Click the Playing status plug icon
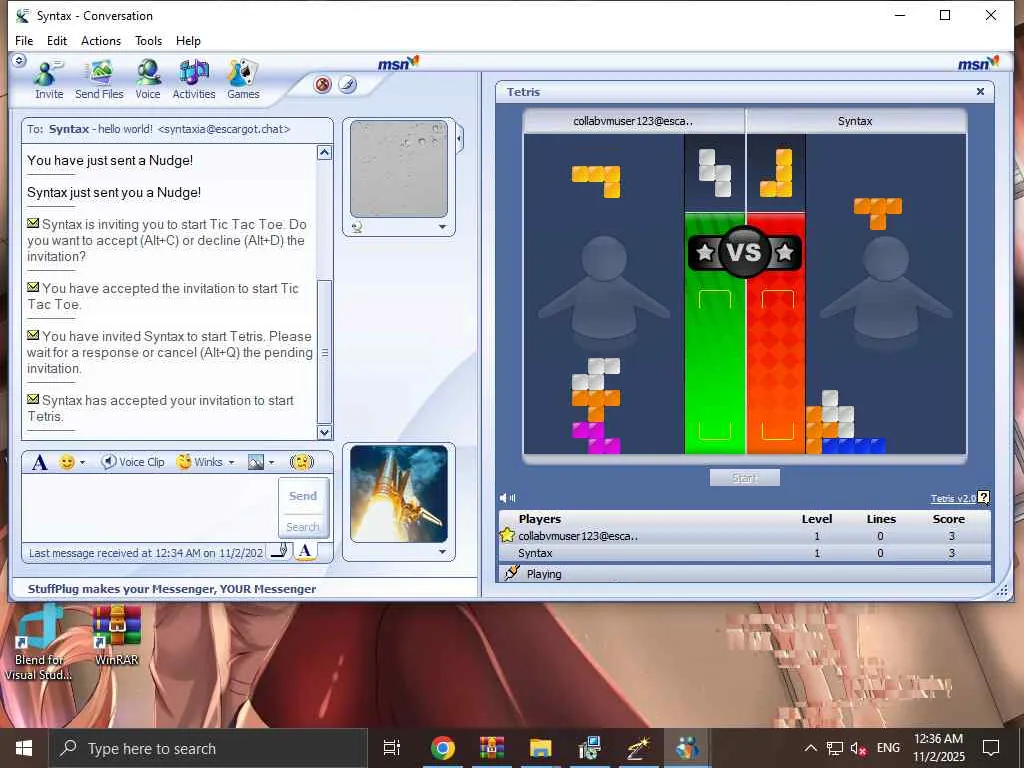This screenshot has height=768, width=1024. (511, 573)
